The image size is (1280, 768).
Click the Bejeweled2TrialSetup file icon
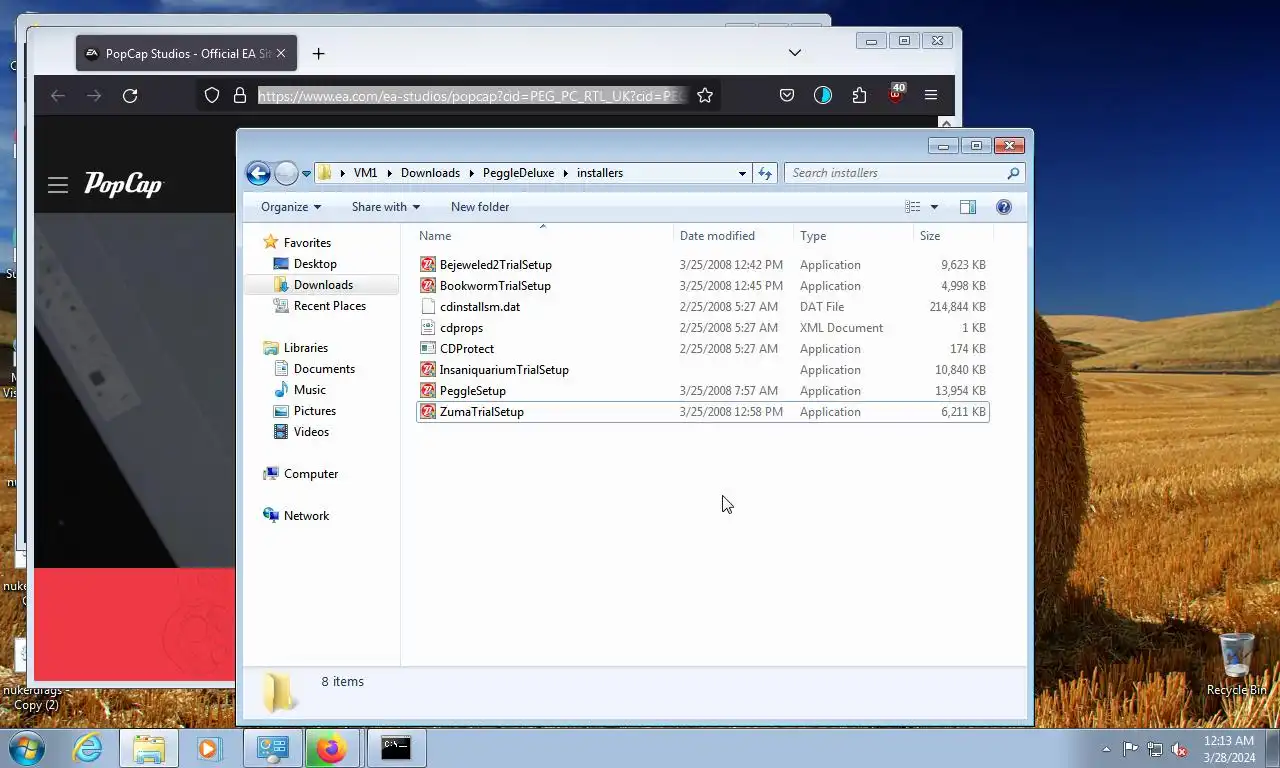coord(428,265)
